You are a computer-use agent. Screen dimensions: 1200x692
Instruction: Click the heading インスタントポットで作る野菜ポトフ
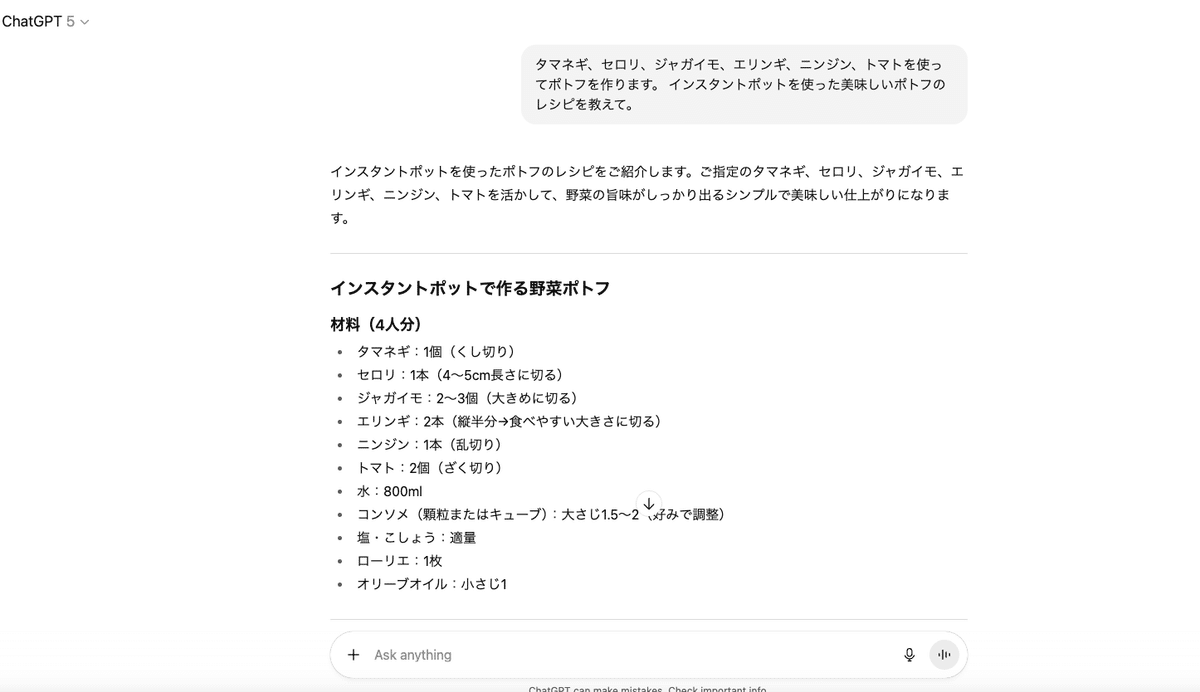pyautogui.click(x=470, y=288)
